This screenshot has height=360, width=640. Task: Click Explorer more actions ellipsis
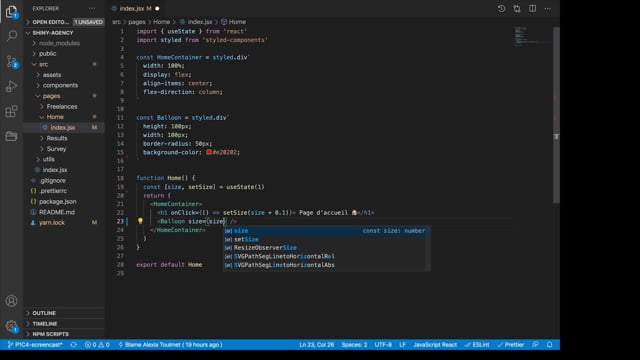pos(92,9)
